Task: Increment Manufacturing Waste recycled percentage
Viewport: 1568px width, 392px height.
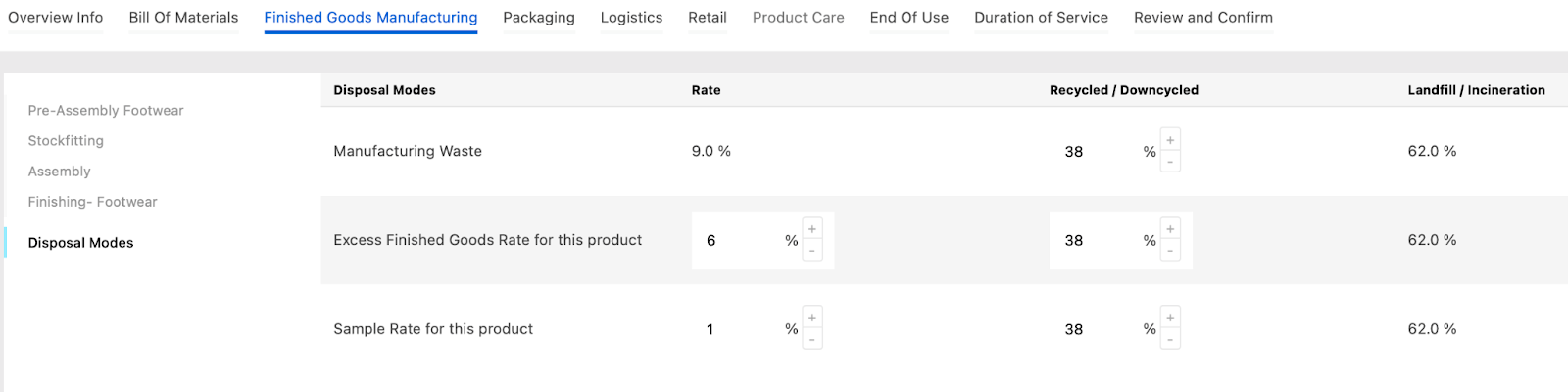Action: coord(1170,140)
